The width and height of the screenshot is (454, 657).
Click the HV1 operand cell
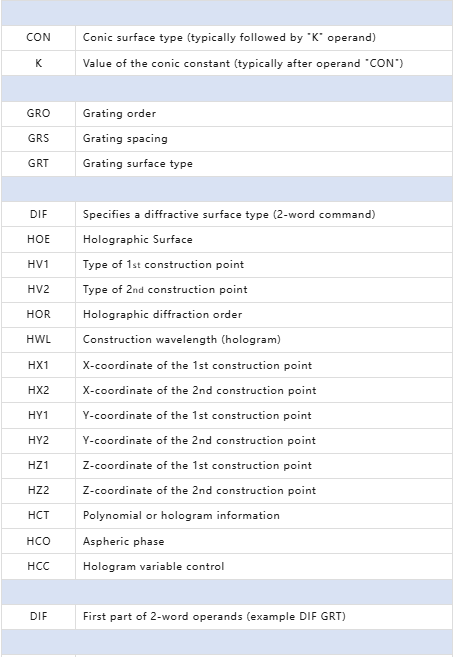click(x=38, y=264)
